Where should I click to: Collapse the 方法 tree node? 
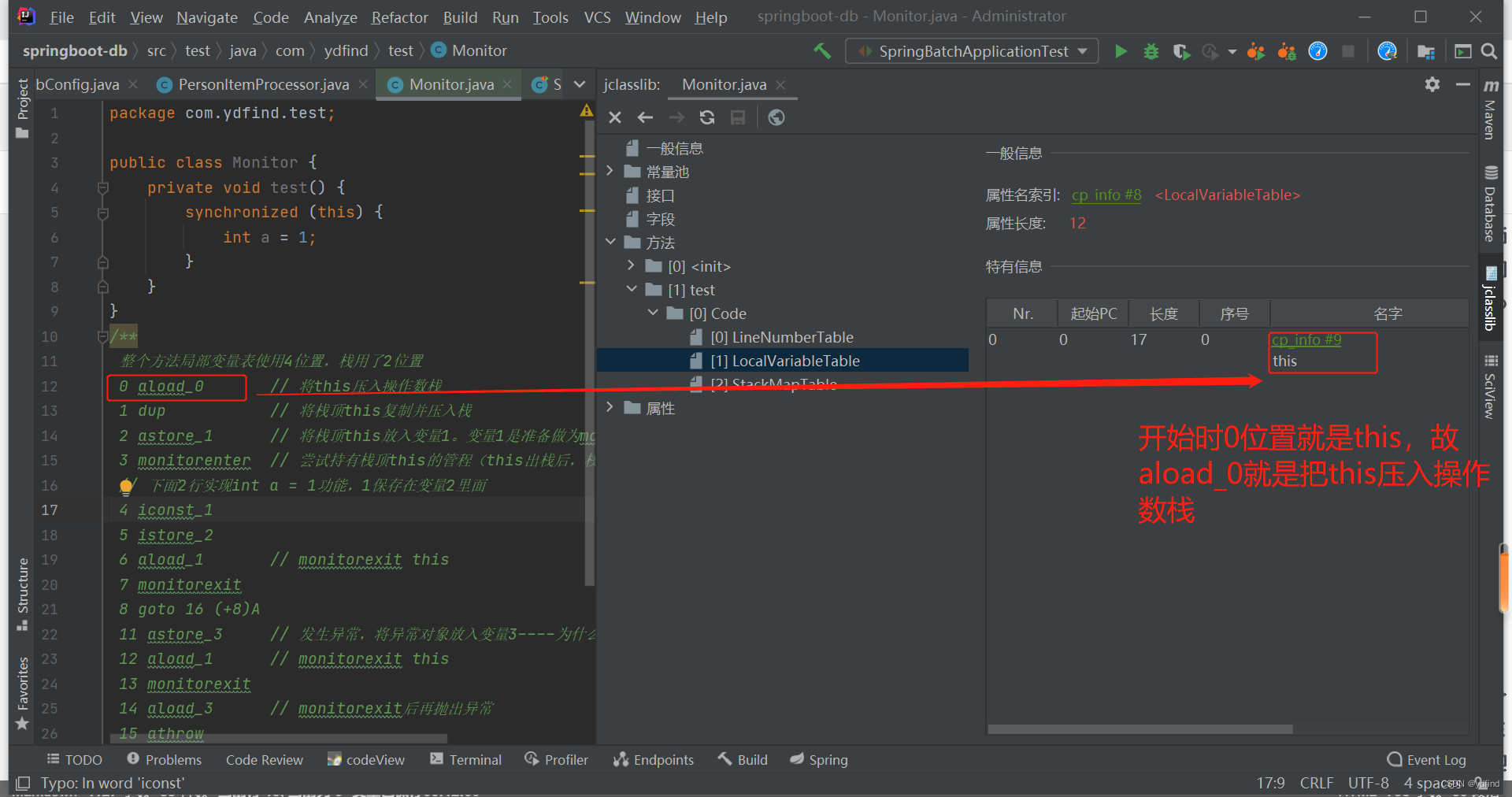click(610, 242)
